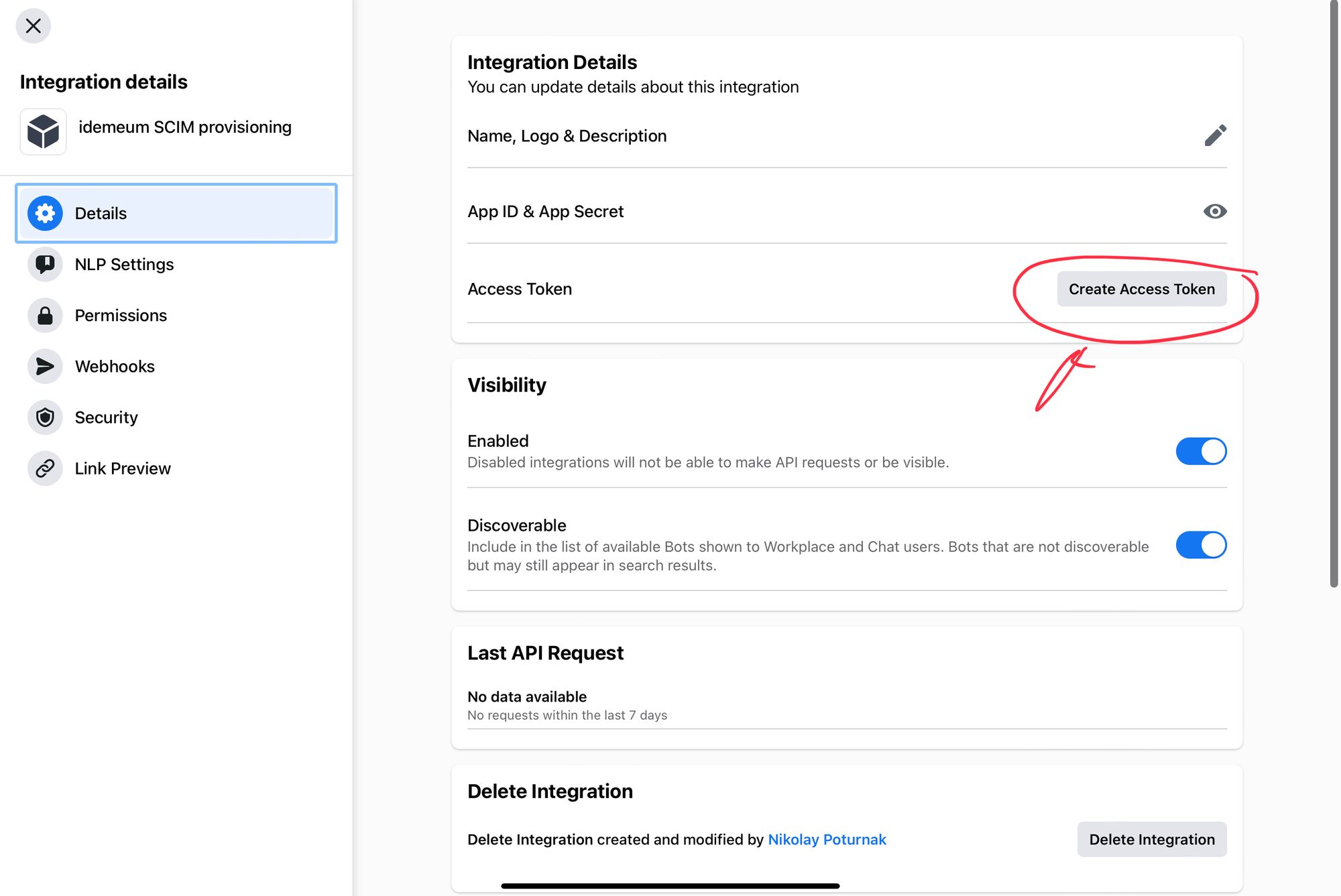The image size is (1341, 896).
Task: Click the Permissions lock icon
Action: point(45,315)
